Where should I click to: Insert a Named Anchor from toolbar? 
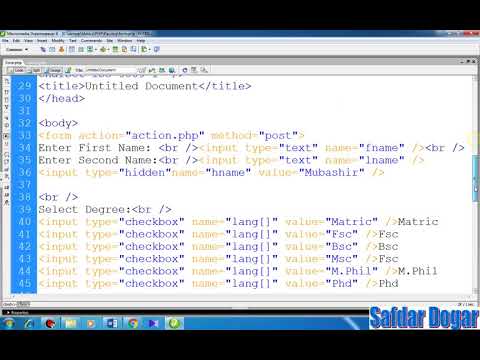61,49
